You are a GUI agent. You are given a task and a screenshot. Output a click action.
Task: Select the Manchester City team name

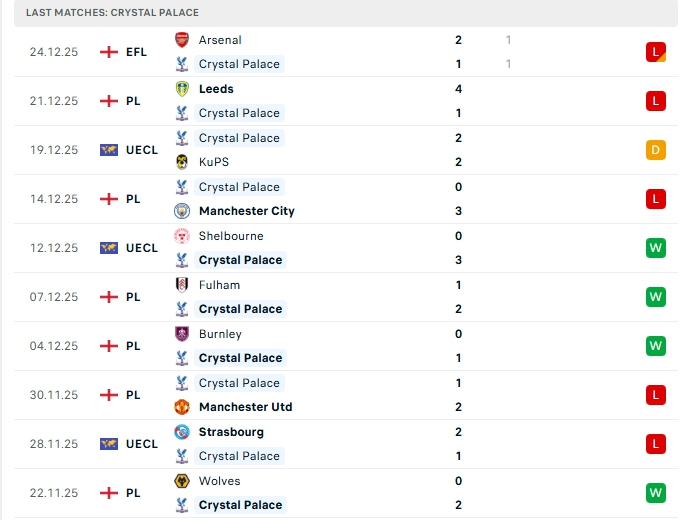246,211
